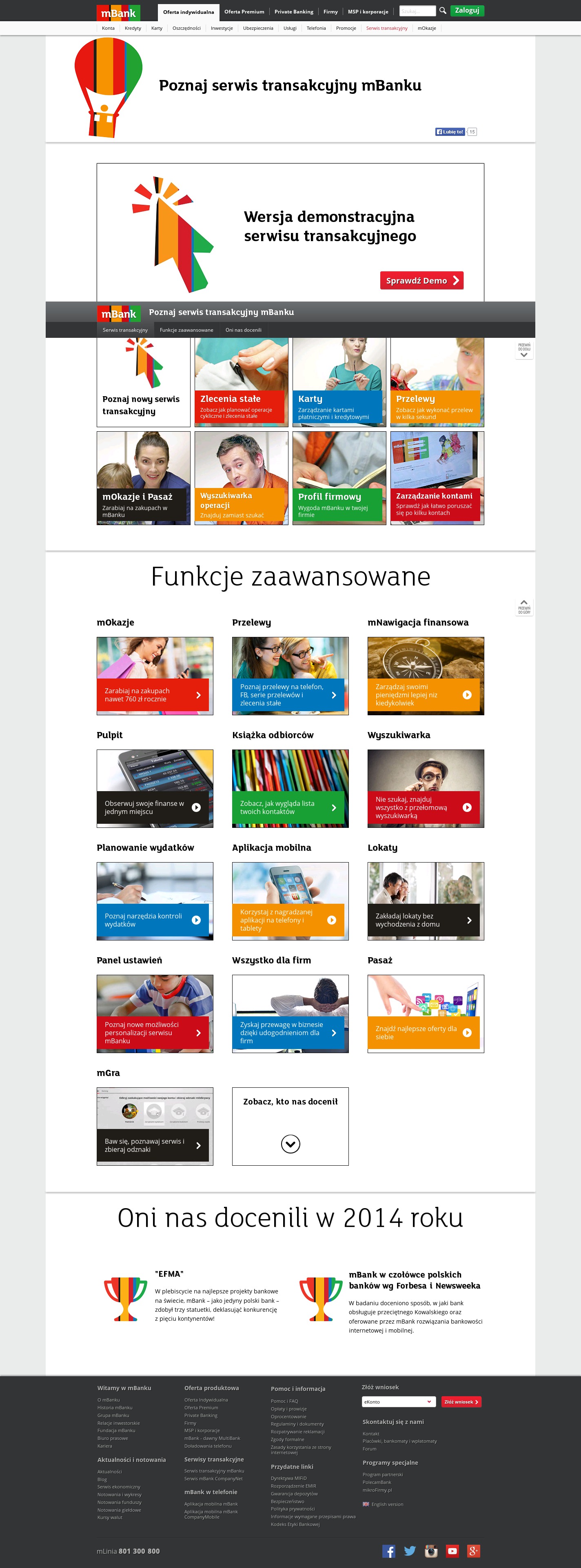581x1568 pixels.
Task: Click the scroll down arrow icon
Action: (524, 350)
